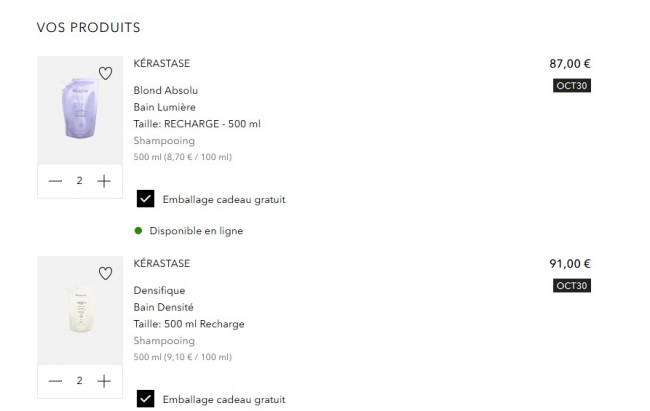
Task: Click second KÉRASTASE brand link
Action: point(161,264)
